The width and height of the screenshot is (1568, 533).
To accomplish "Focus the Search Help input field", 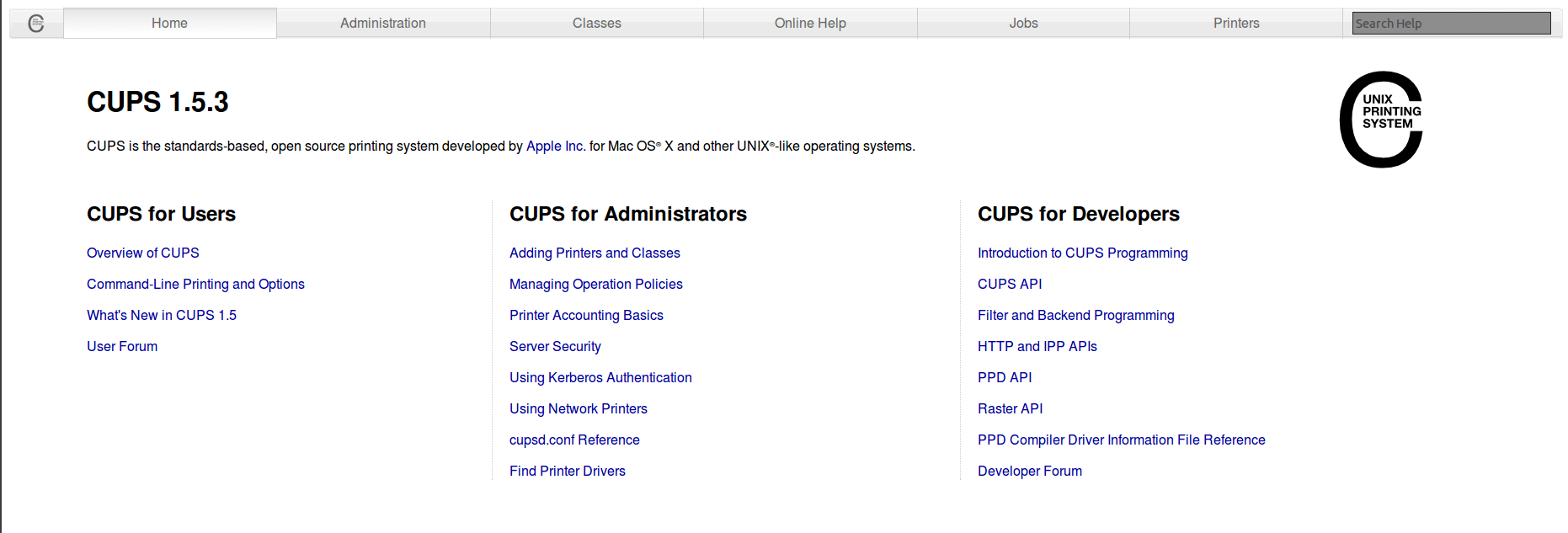I will (1451, 24).
